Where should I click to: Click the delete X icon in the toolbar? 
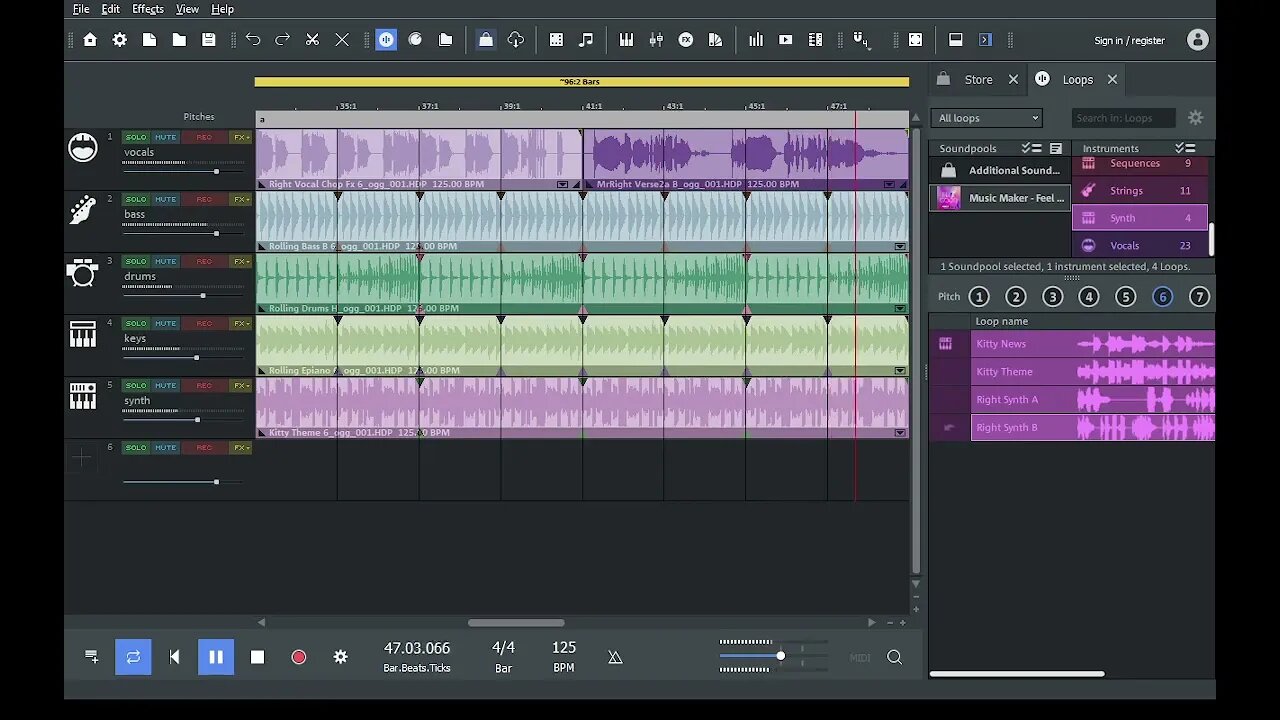(x=342, y=40)
